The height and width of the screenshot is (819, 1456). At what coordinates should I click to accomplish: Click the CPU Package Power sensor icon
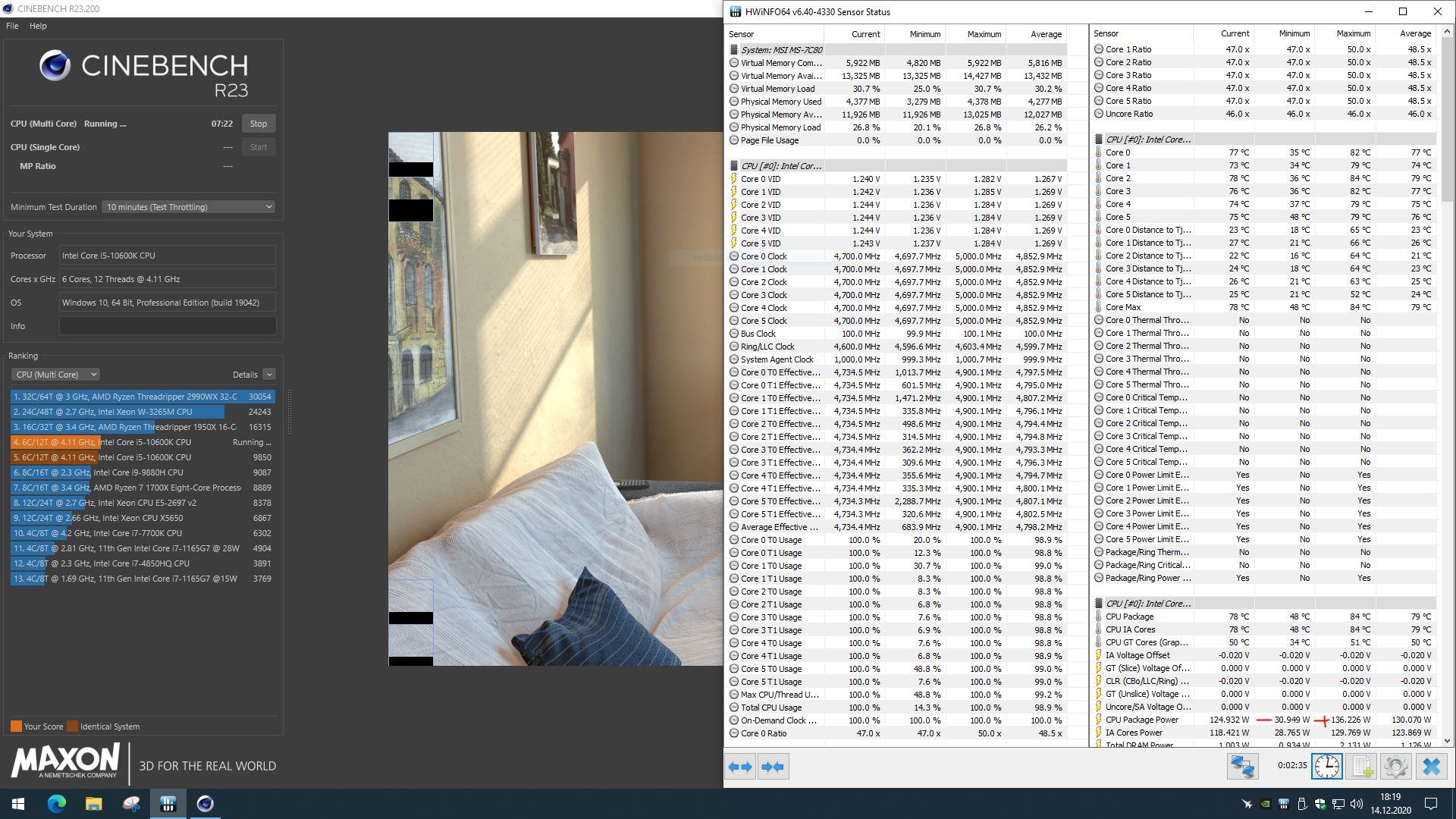[1098, 720]
